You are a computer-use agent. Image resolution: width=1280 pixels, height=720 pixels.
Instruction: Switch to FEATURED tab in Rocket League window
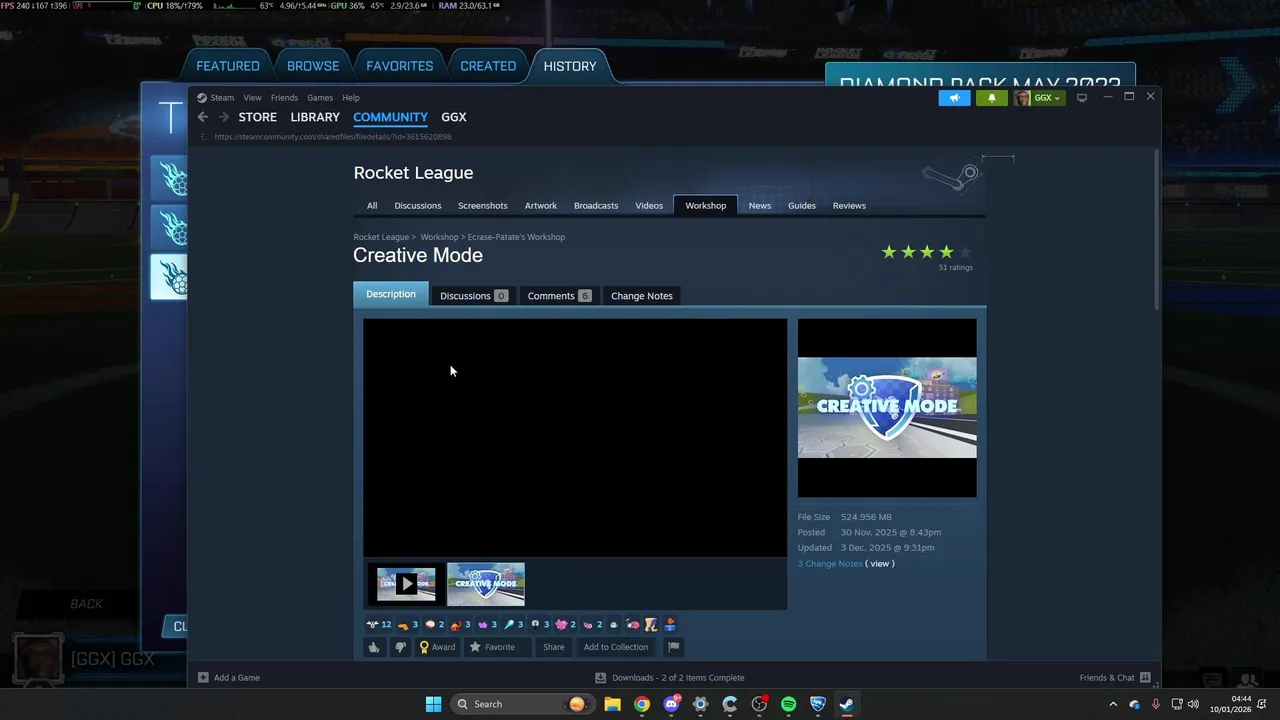[228, 66]
